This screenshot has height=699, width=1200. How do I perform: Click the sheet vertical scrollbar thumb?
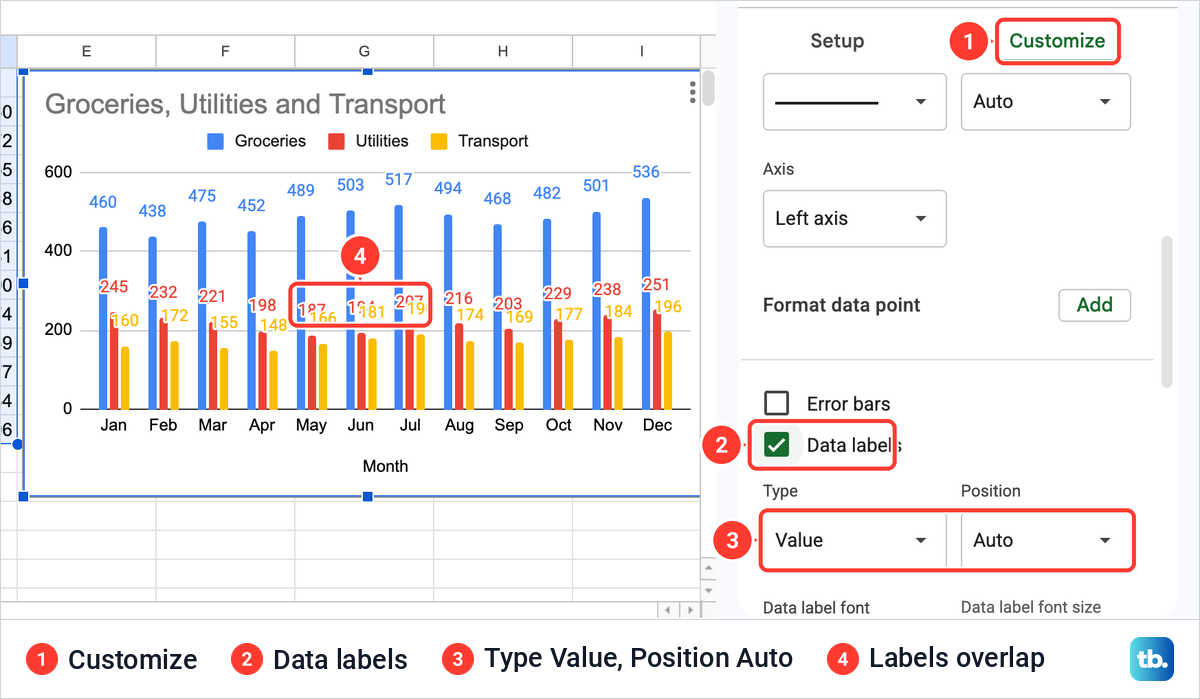click(709, 87)
